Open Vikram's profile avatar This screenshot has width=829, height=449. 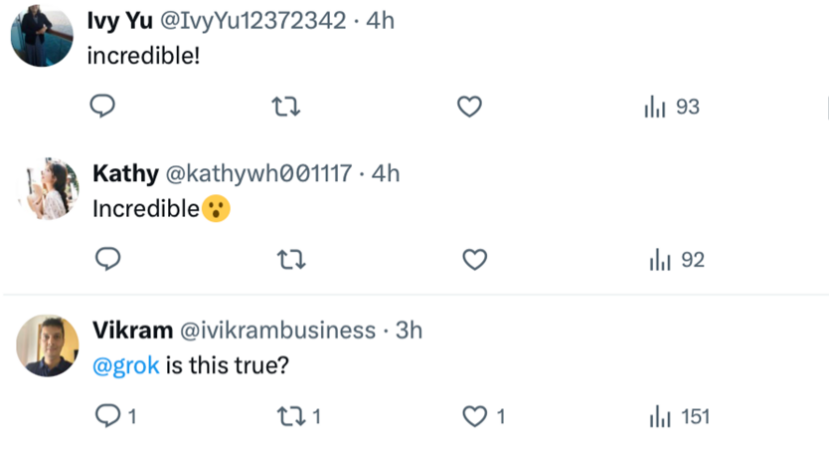48,345
